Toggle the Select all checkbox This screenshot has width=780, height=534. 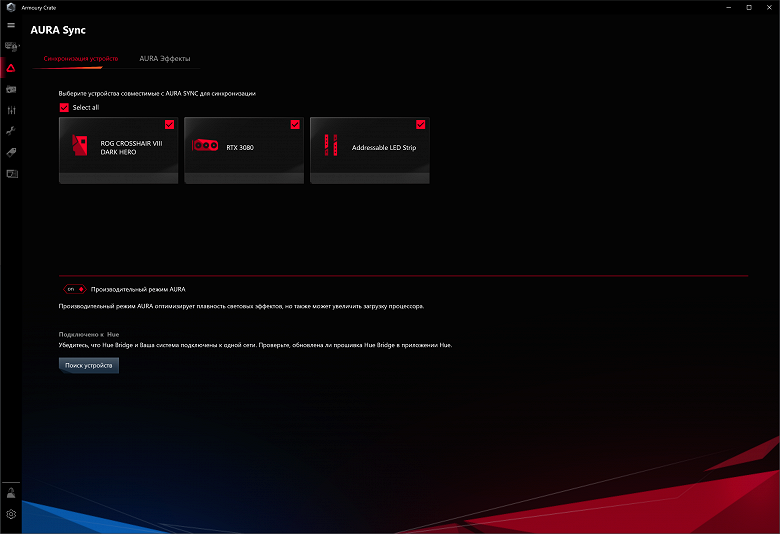click(x=64, y=107)
